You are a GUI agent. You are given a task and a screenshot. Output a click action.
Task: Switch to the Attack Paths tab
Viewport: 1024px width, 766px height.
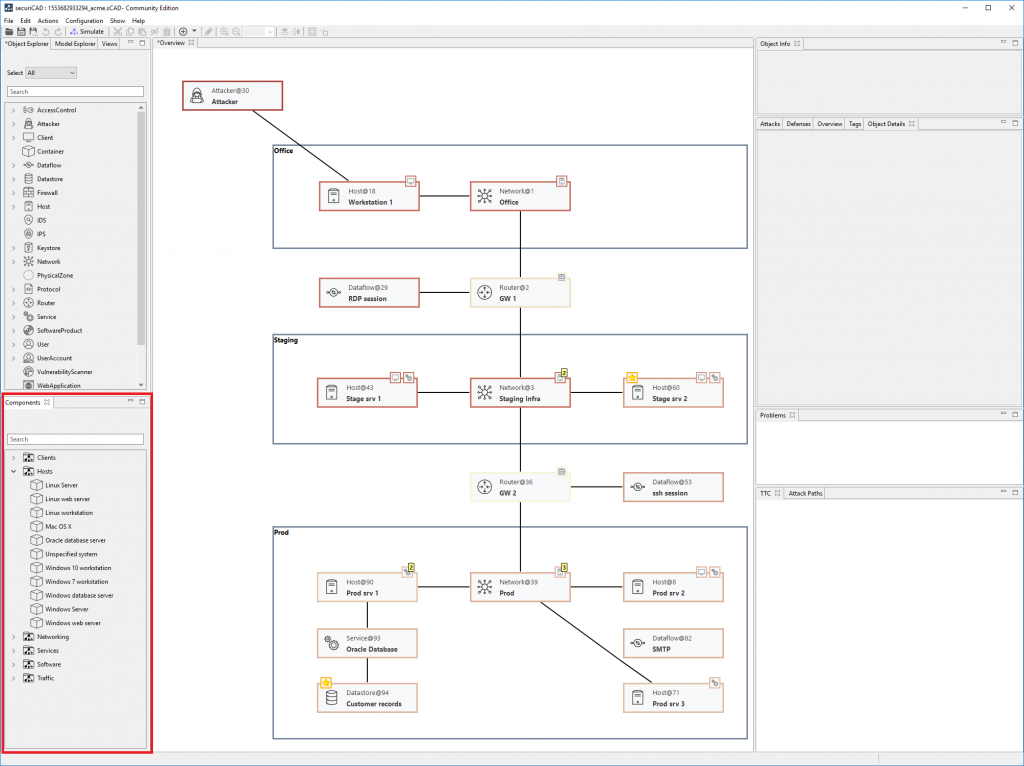click(x=805, y=493)
